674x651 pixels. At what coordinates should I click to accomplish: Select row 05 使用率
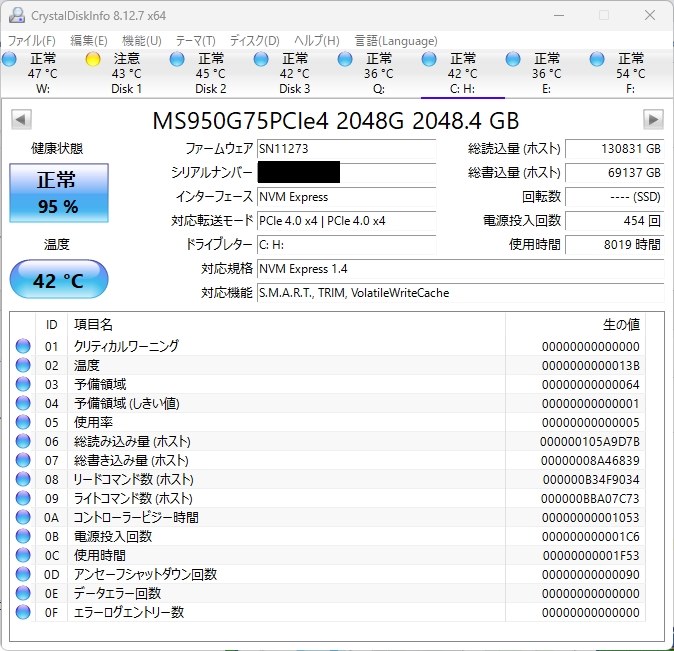point(328,422)
